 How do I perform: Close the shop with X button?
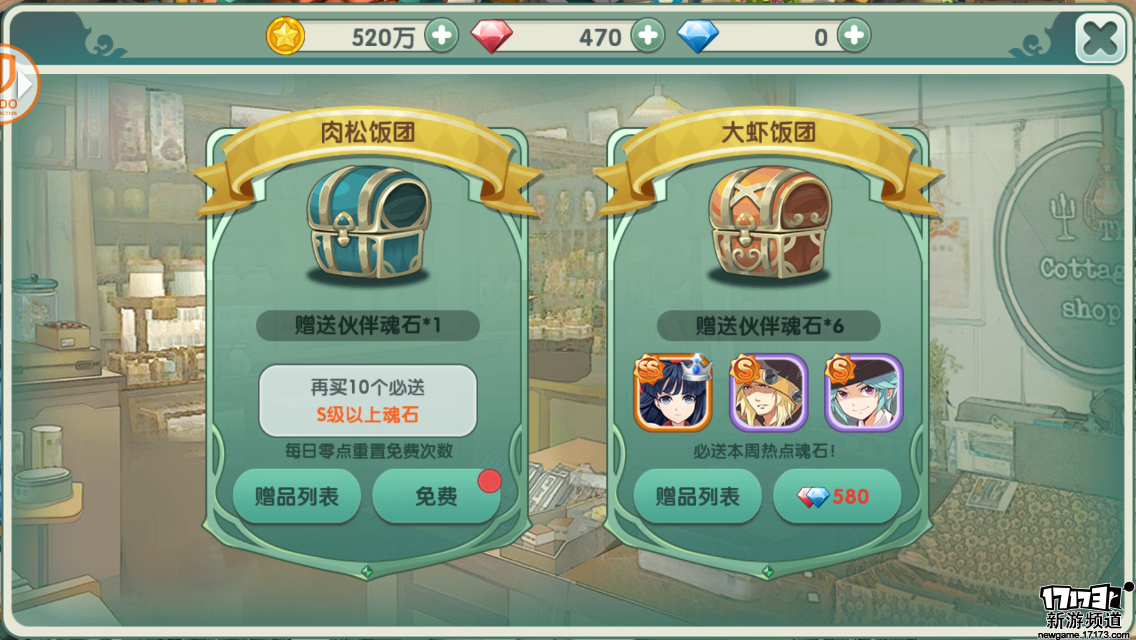click(x=1100, y=38)
